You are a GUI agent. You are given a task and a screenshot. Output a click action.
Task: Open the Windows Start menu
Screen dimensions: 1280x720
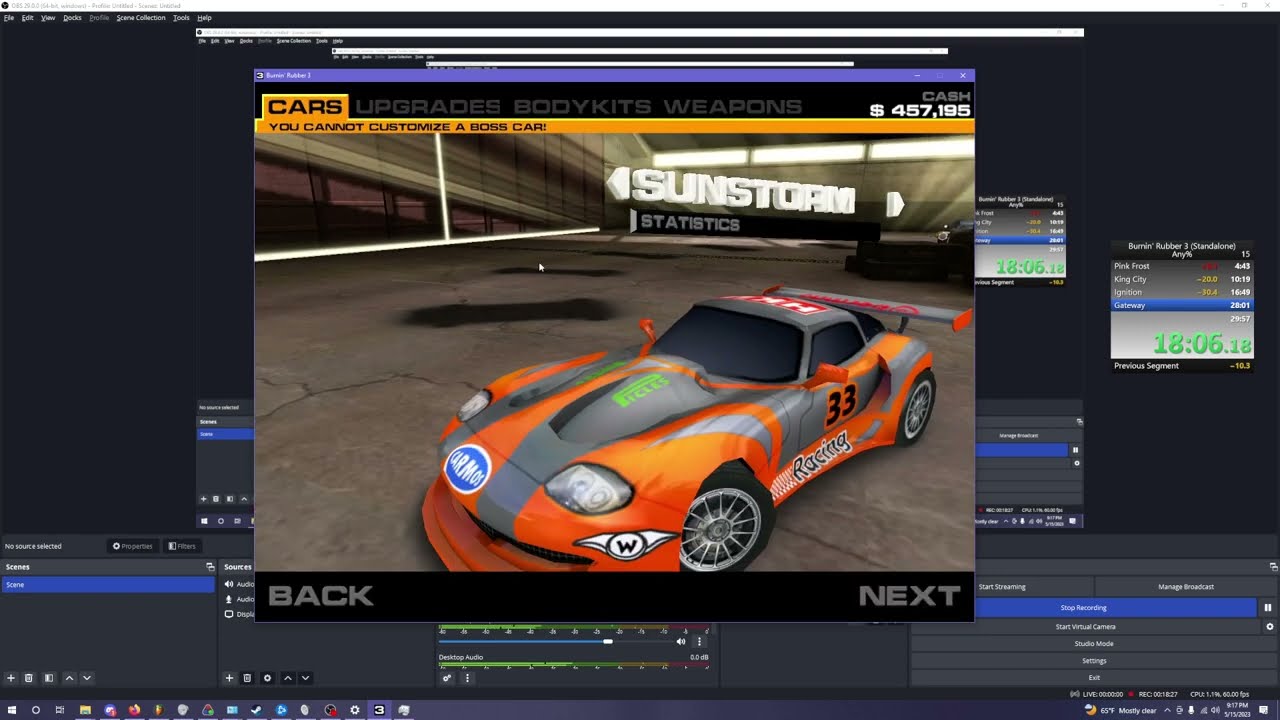pos(11,710)
